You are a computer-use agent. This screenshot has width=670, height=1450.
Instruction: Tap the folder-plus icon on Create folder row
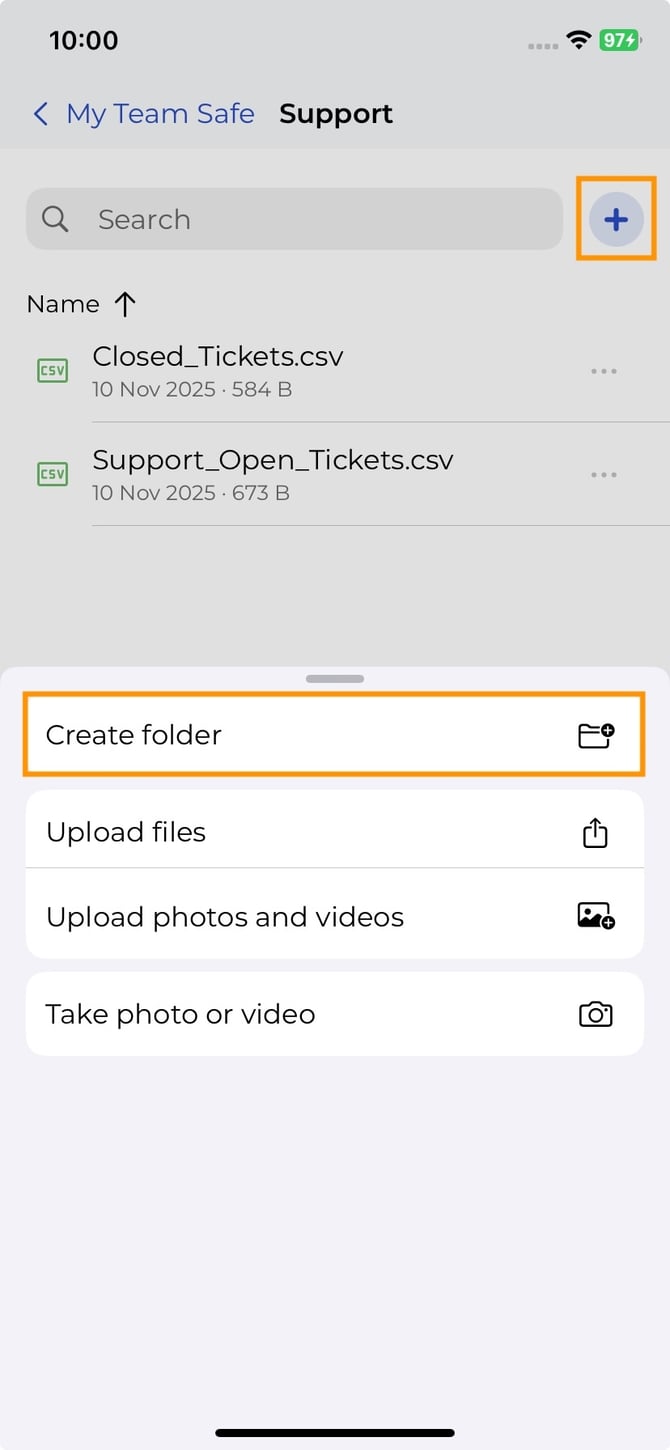coord(596,733)
